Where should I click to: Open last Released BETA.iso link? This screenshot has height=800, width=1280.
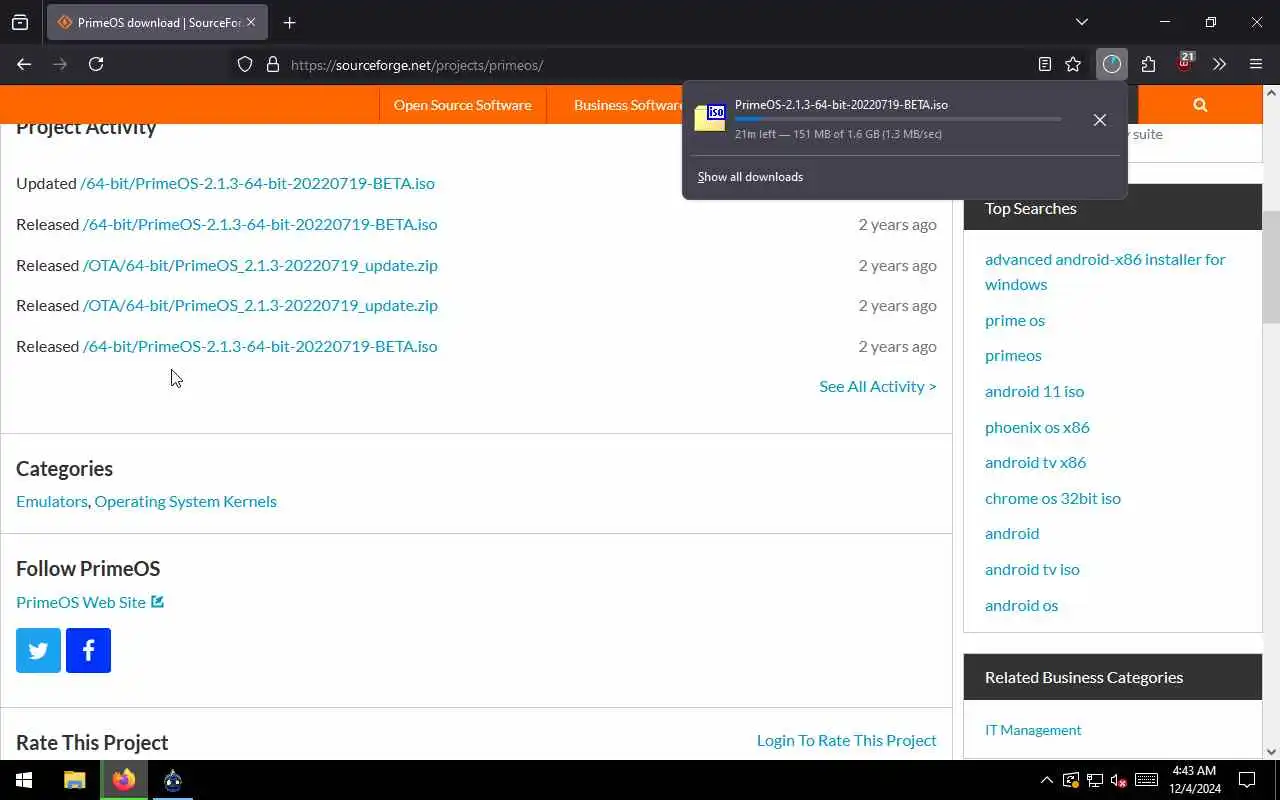[260, 346]
